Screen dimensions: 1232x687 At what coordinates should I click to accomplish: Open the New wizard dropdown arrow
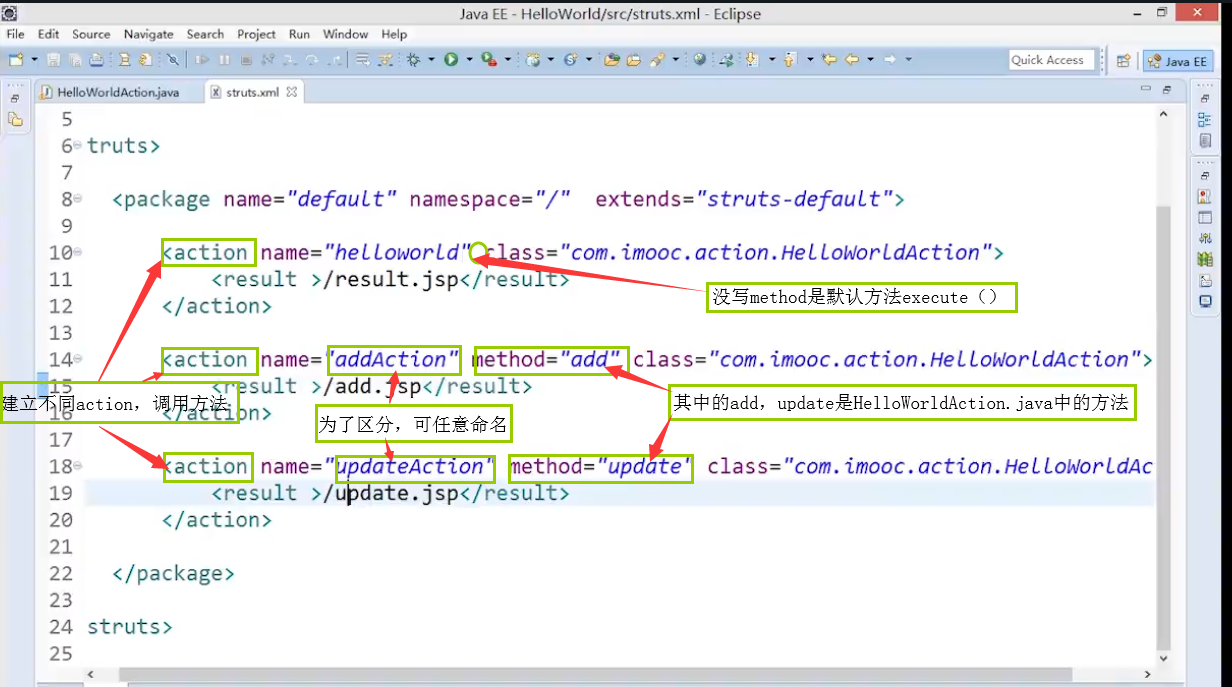click(x=34, y=60)
